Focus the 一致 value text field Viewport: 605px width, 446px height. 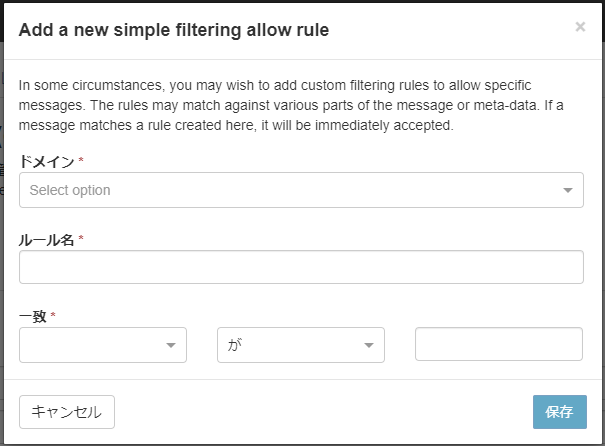499,344
